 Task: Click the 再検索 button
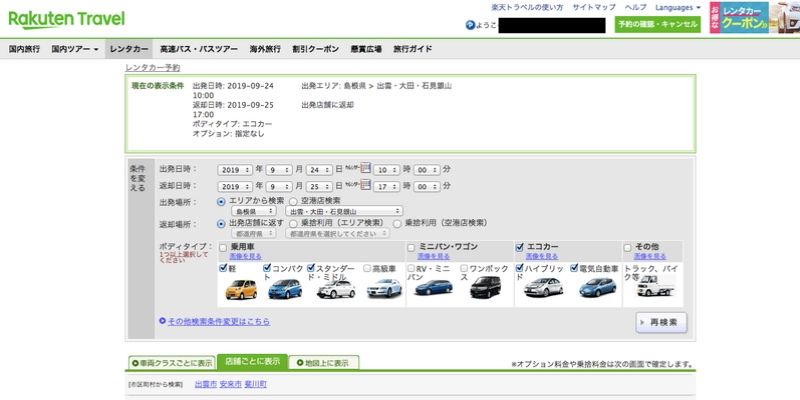[x=661, y=322]
